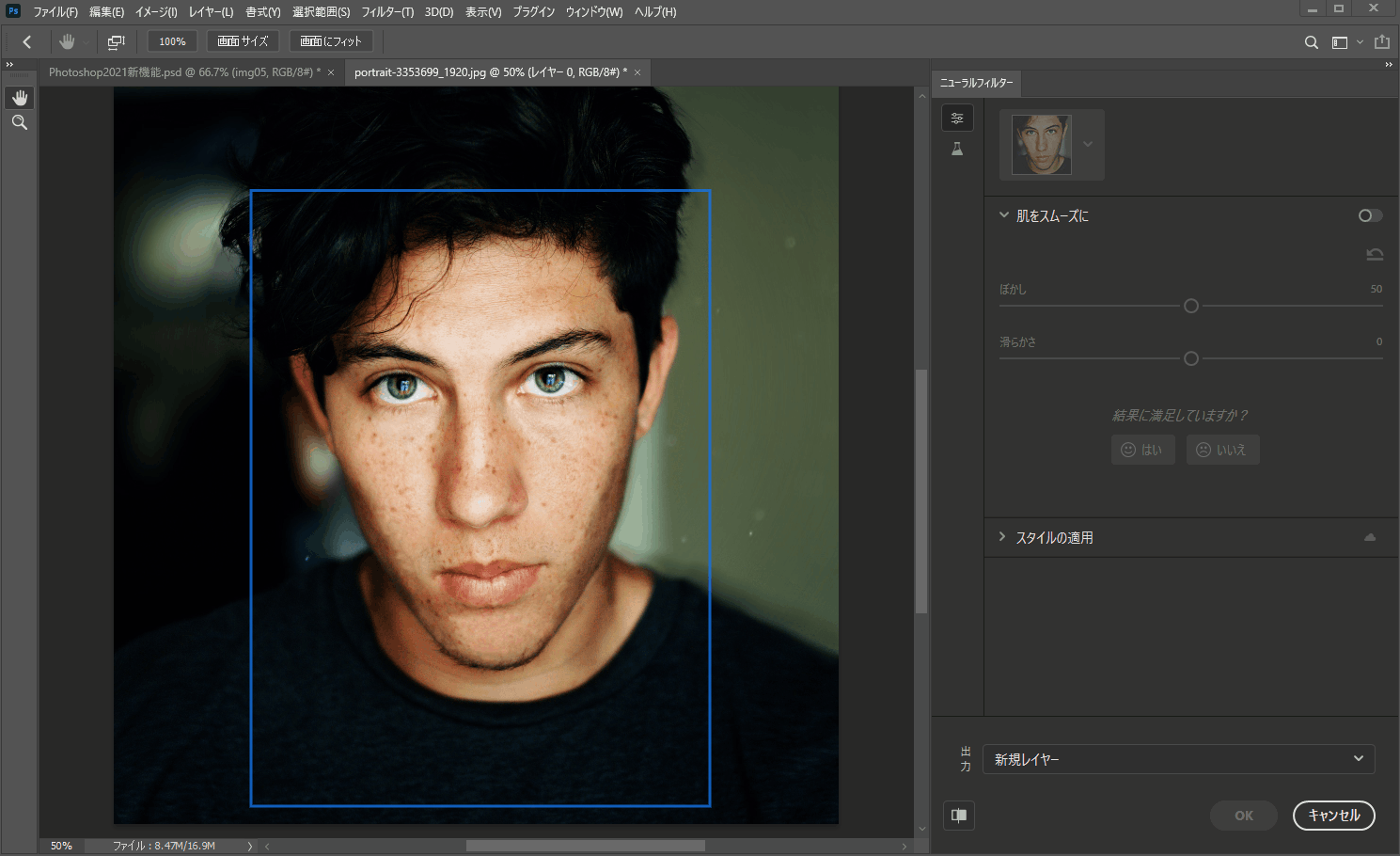Show the featured filters list icon
This screenshot has width=1400, height=856.
[957, 118]
